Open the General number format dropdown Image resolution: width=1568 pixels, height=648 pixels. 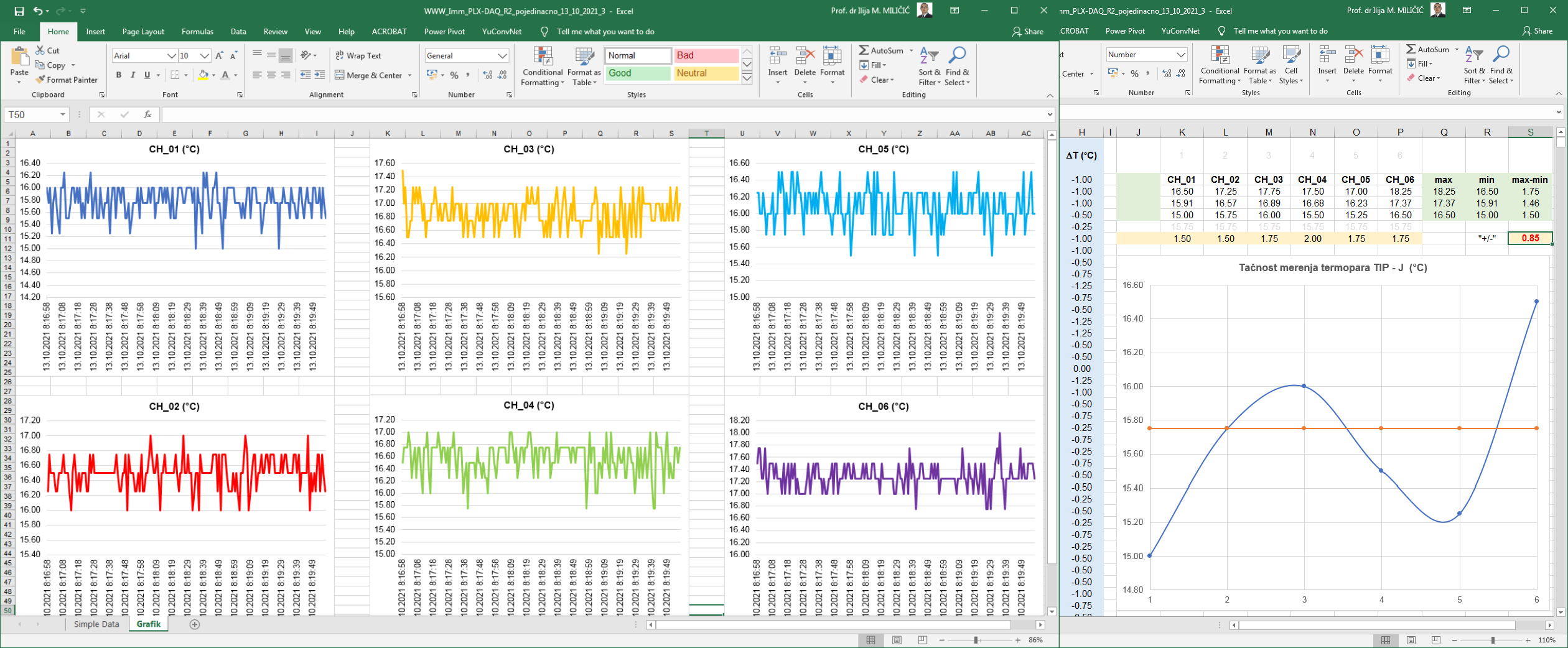click(x=502, y=56)
